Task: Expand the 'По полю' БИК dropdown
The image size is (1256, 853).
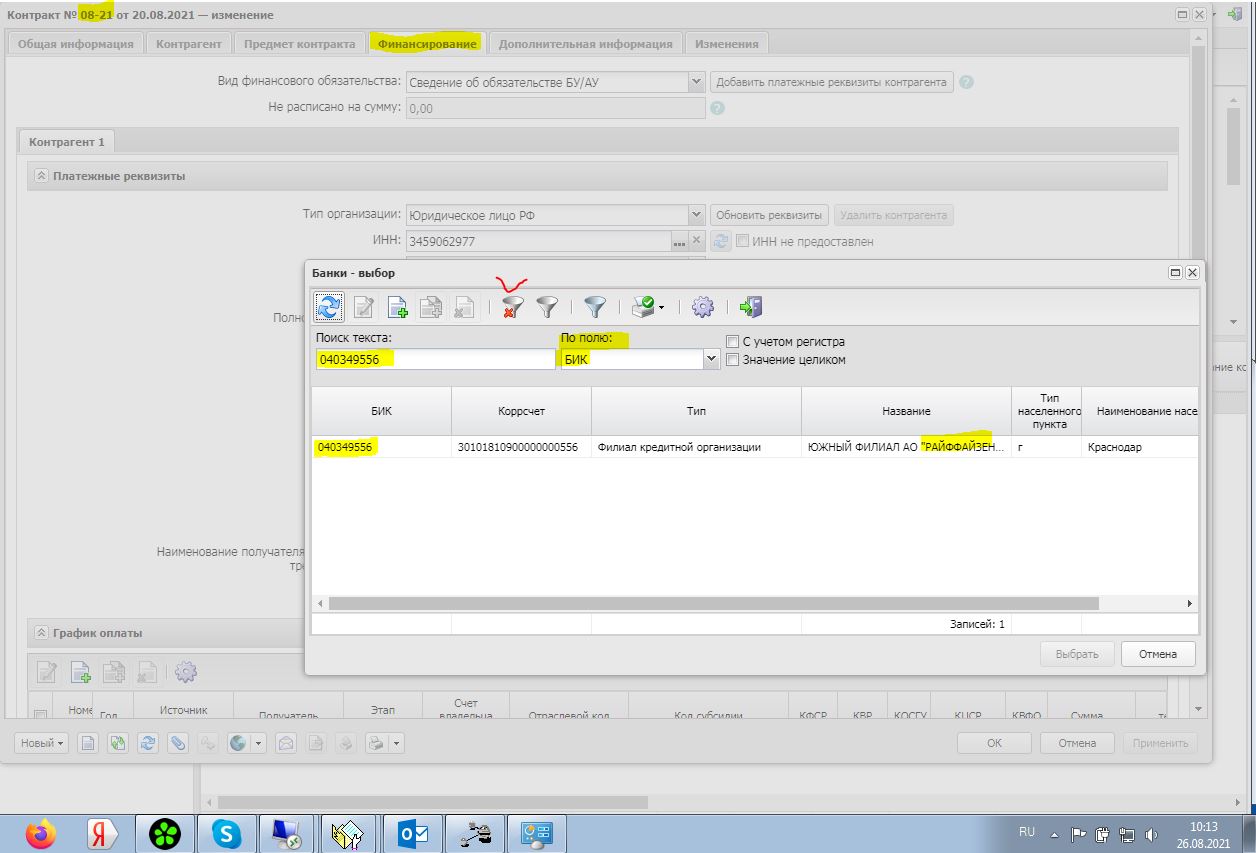Action: [712, 359]
